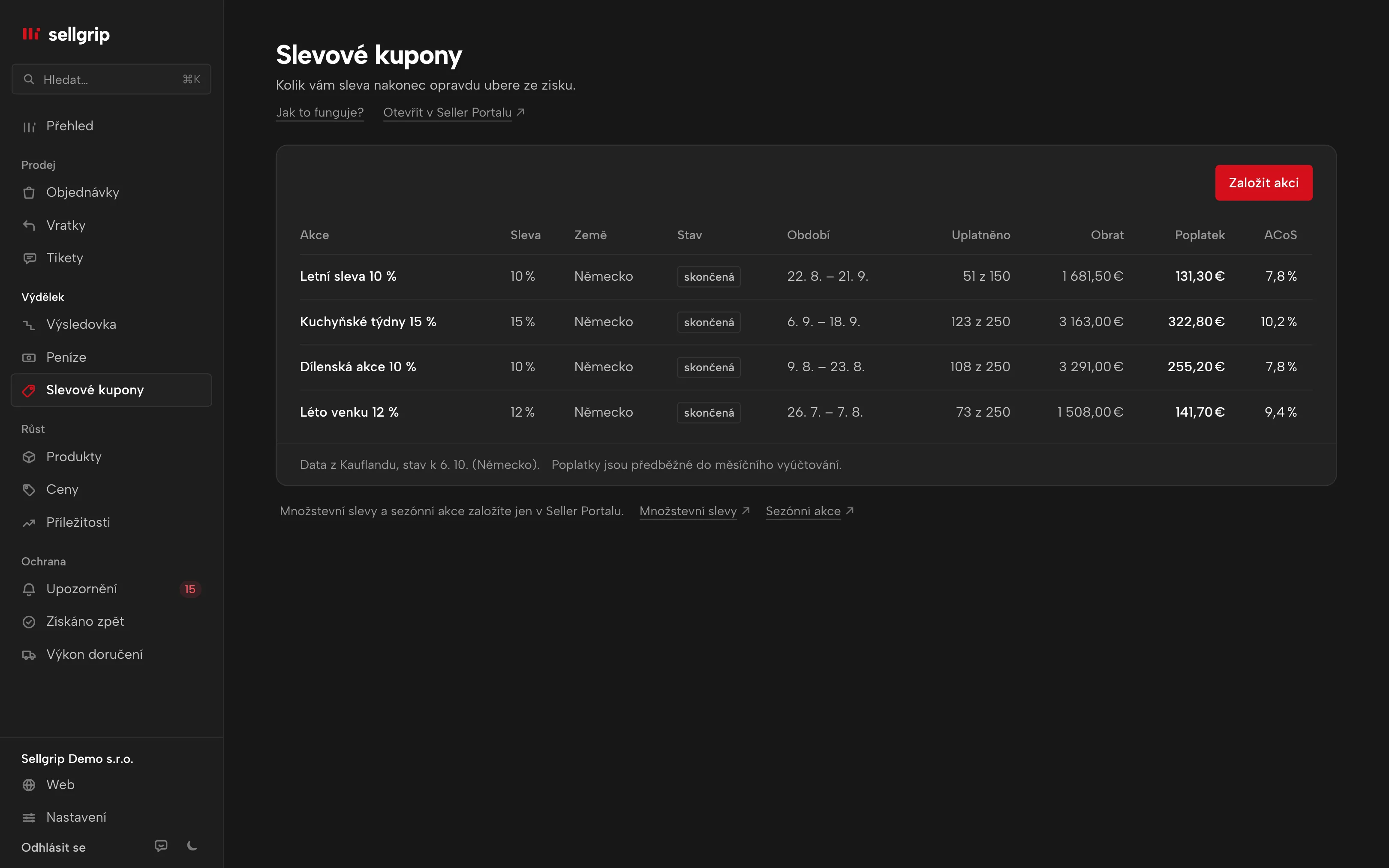Click the Akce column header
Image resolution: width=1389 pixels, height=868 pixels.
click(x=315, y=235)
